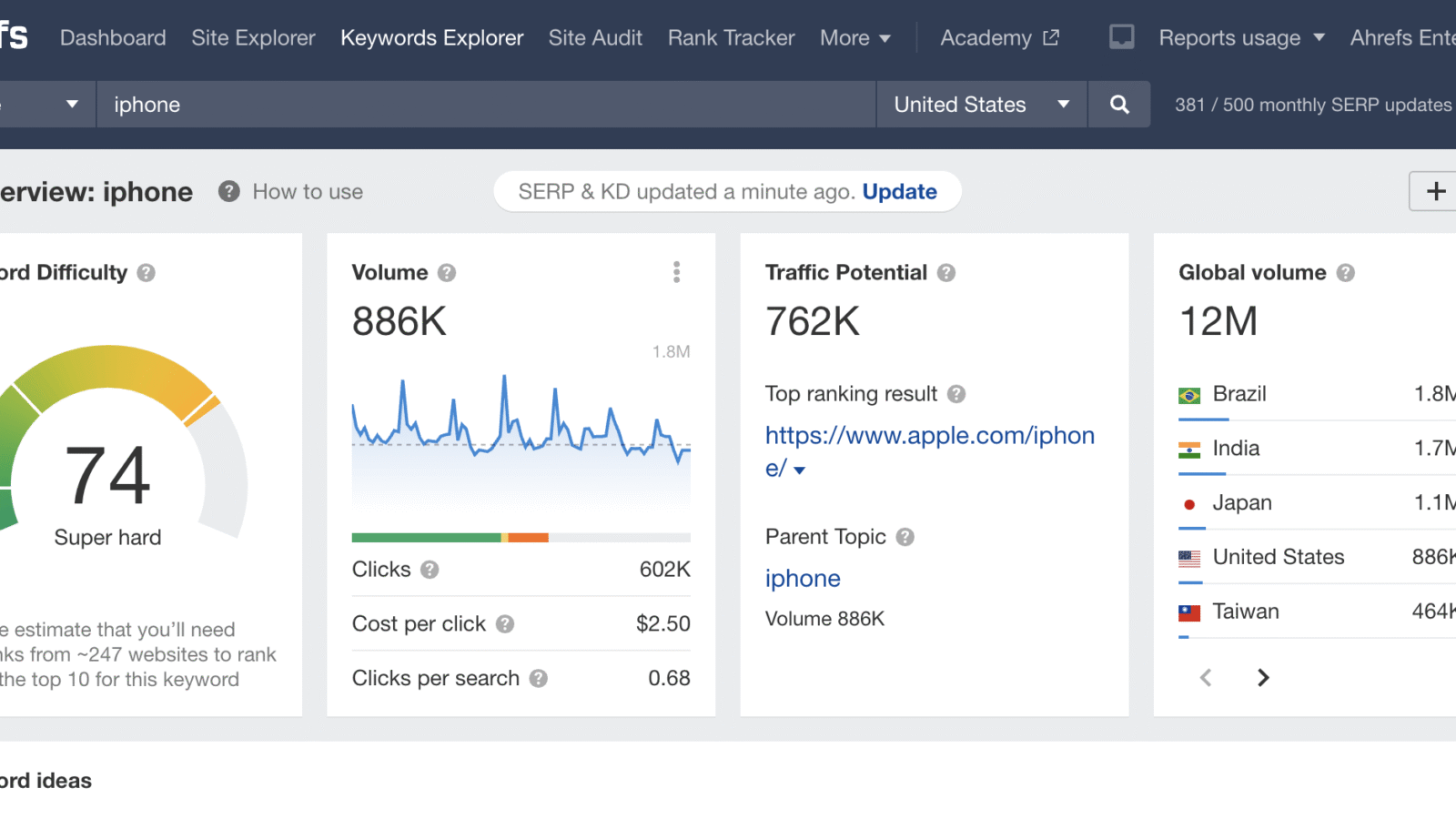
Task: Expand the Reports usage dropdown
Action: click(1240, 38)
